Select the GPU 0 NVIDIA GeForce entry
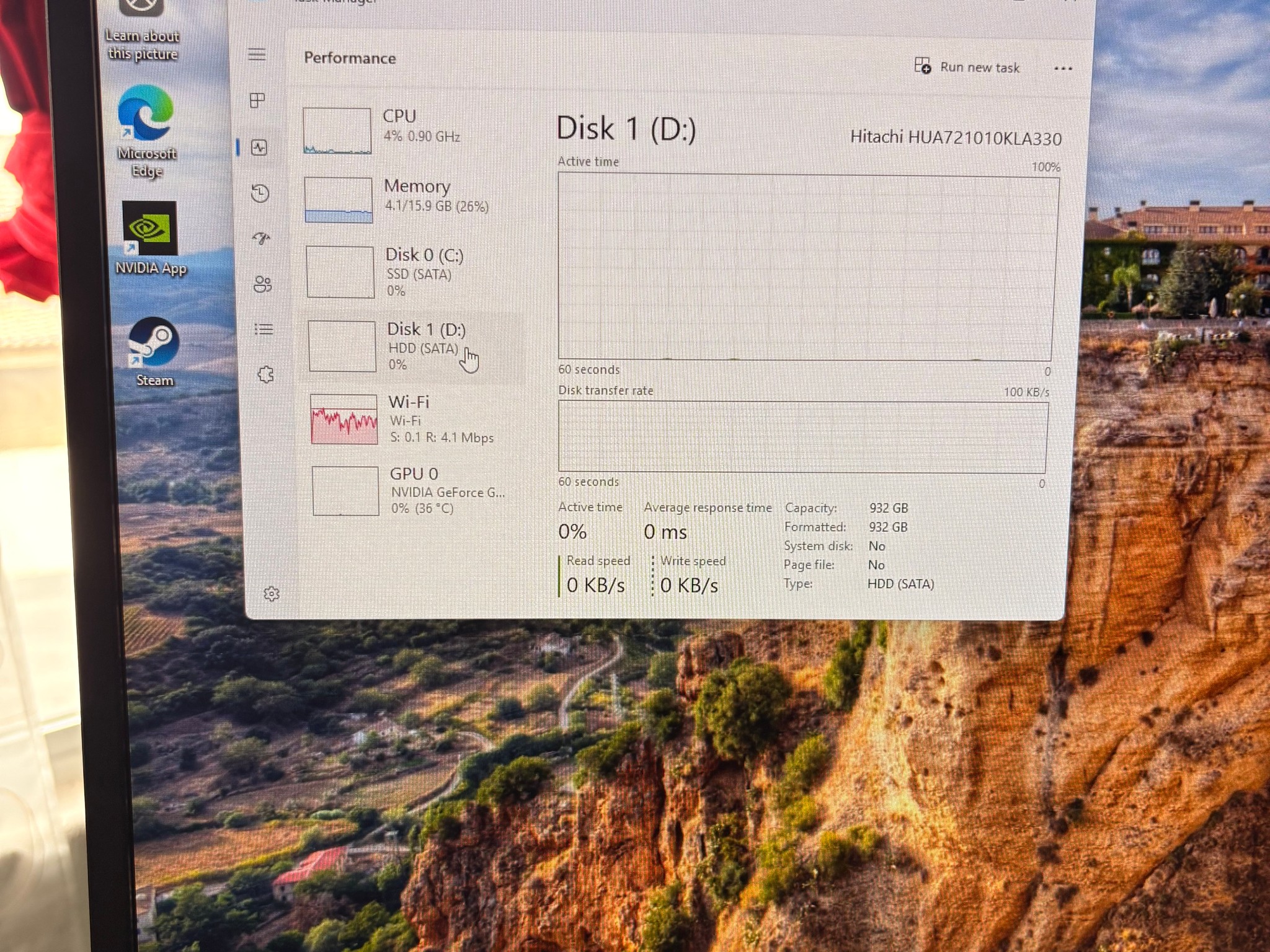This screenshot has width=1270, height=952. 415,491
